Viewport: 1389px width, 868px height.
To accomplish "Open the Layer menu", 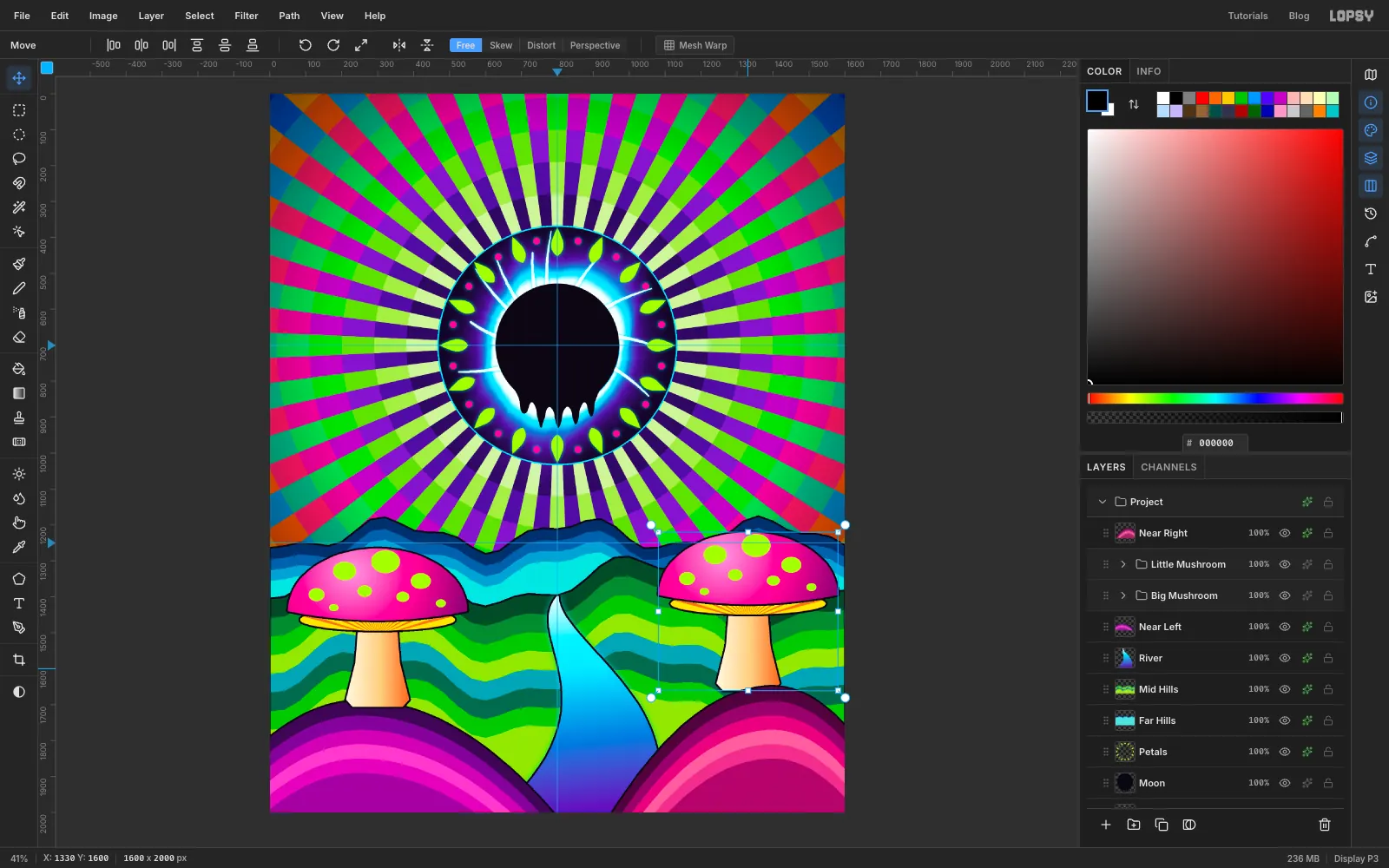I will coord(151,16).
